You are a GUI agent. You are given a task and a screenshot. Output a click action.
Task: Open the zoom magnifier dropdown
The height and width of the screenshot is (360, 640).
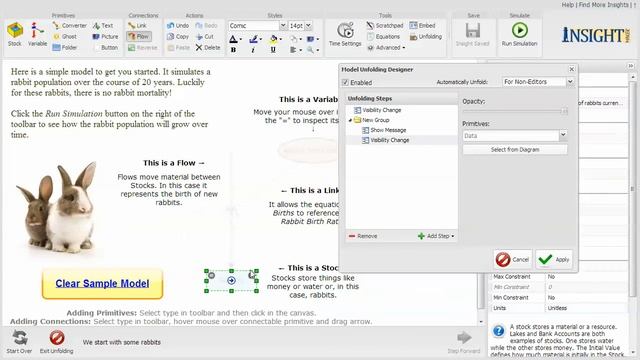tap(313, 50)
